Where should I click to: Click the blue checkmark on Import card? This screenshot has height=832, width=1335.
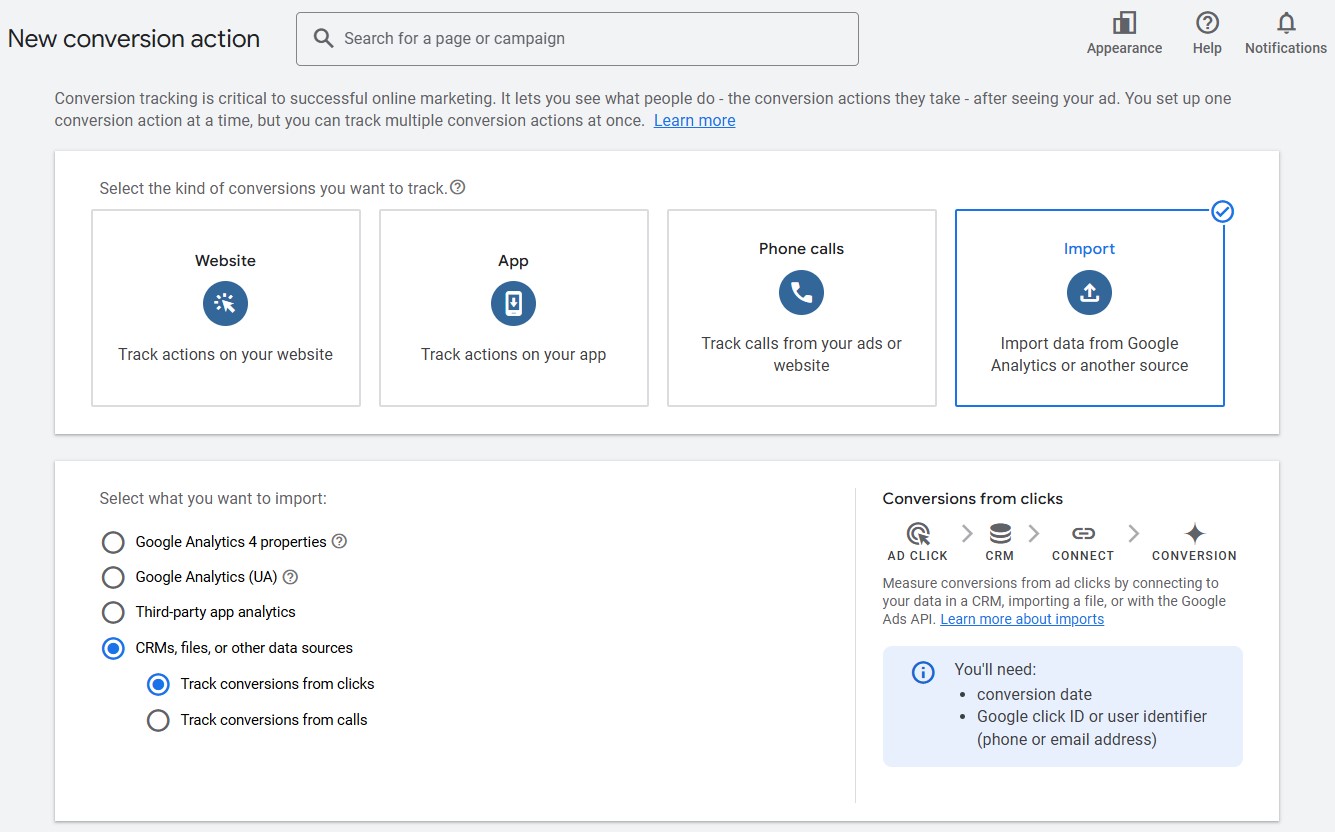coord(1222,211)
